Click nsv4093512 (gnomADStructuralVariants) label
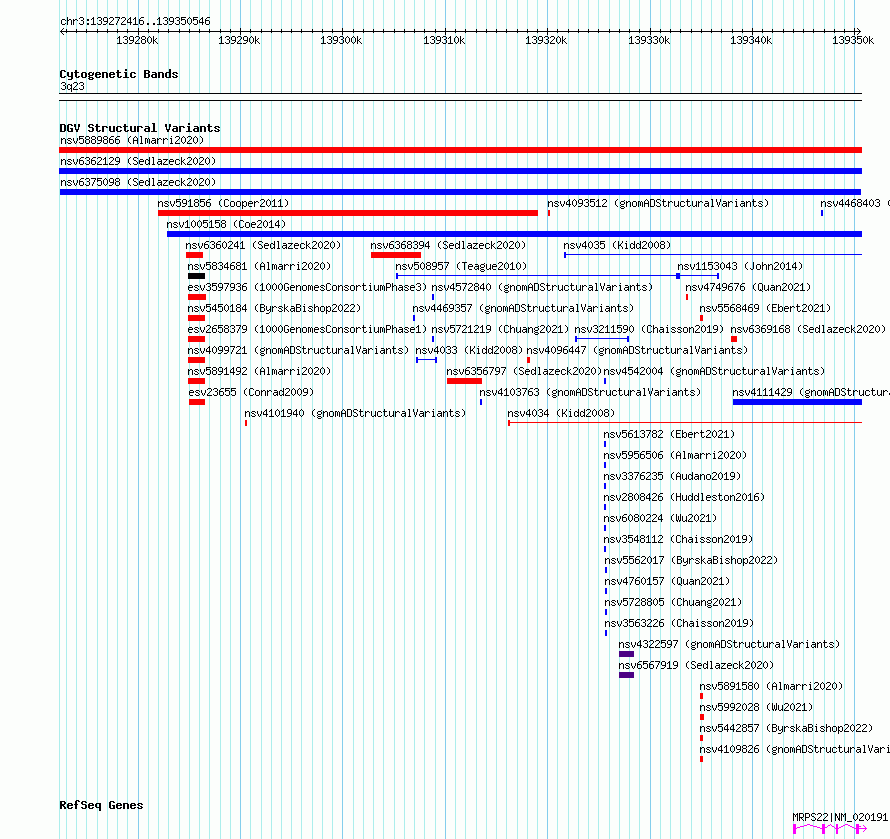890x839 pixels. (658, 203)
